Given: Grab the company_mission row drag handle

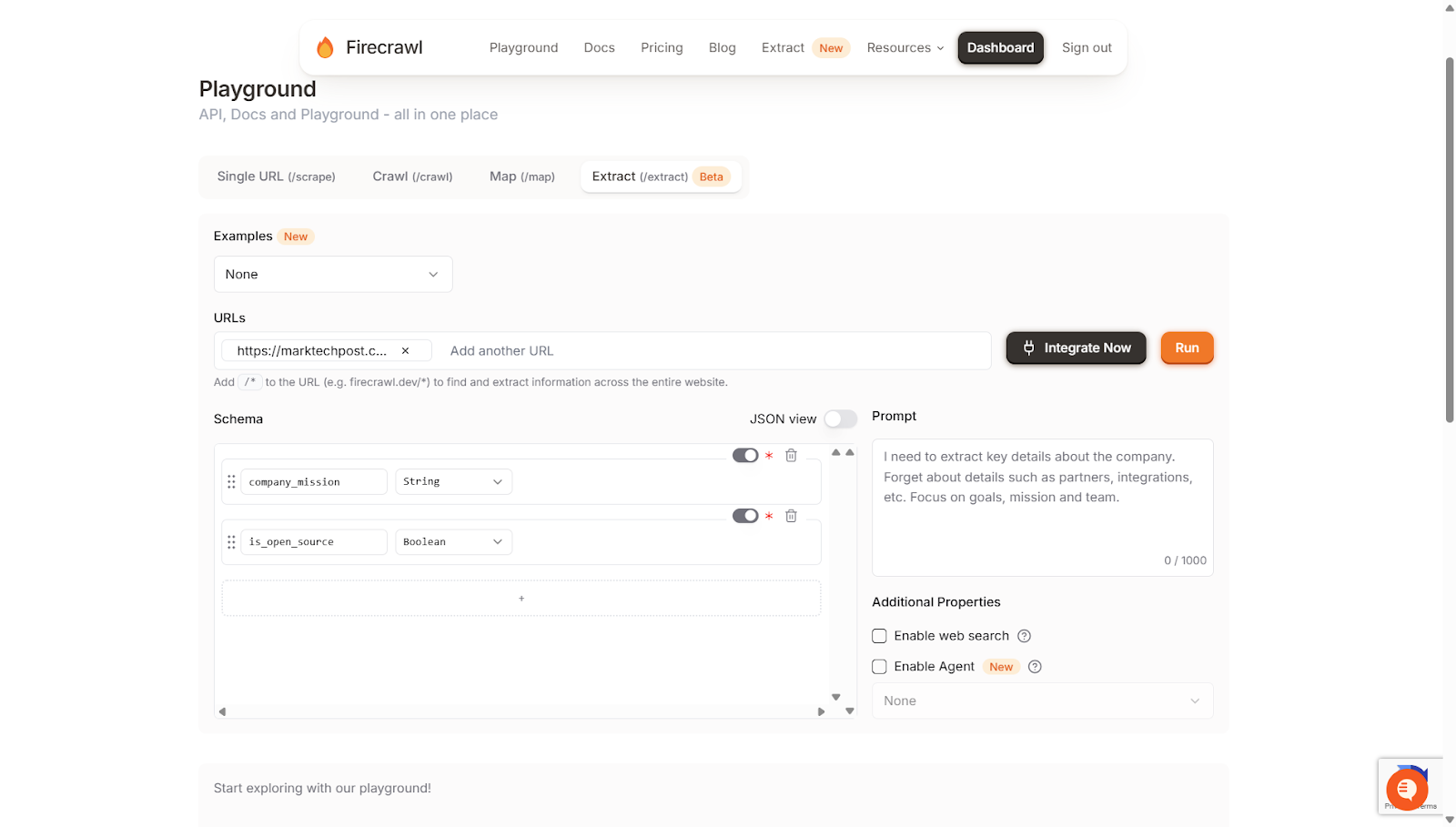Looking at the screenshot, I should pyautogui.click(x=231, y=482).
